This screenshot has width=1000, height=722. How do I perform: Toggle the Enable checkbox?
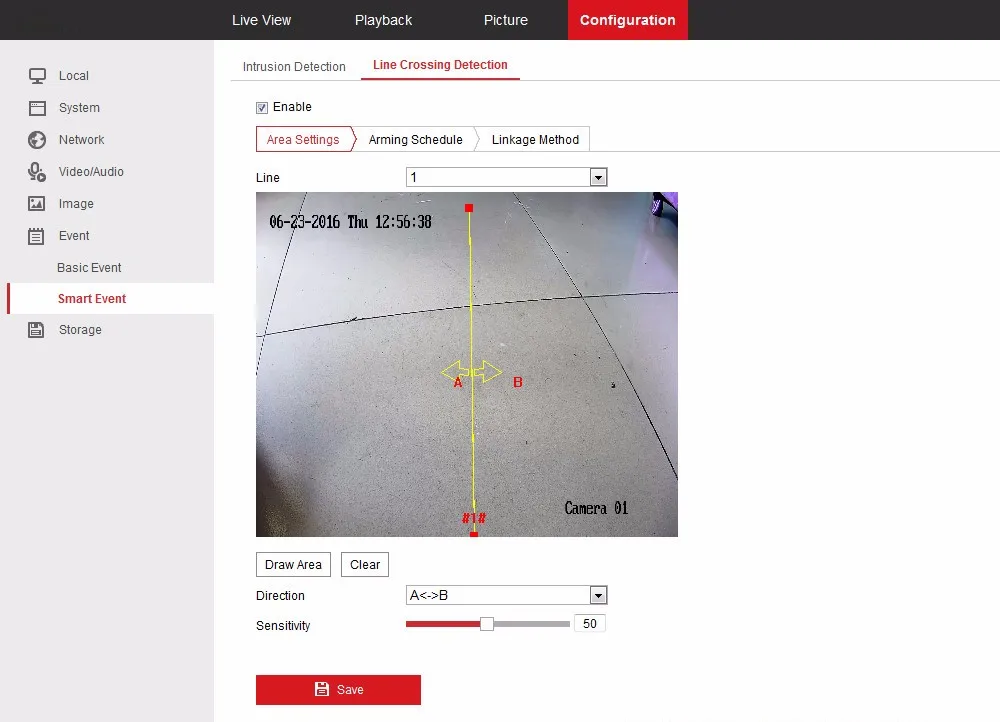click(262, 107)
